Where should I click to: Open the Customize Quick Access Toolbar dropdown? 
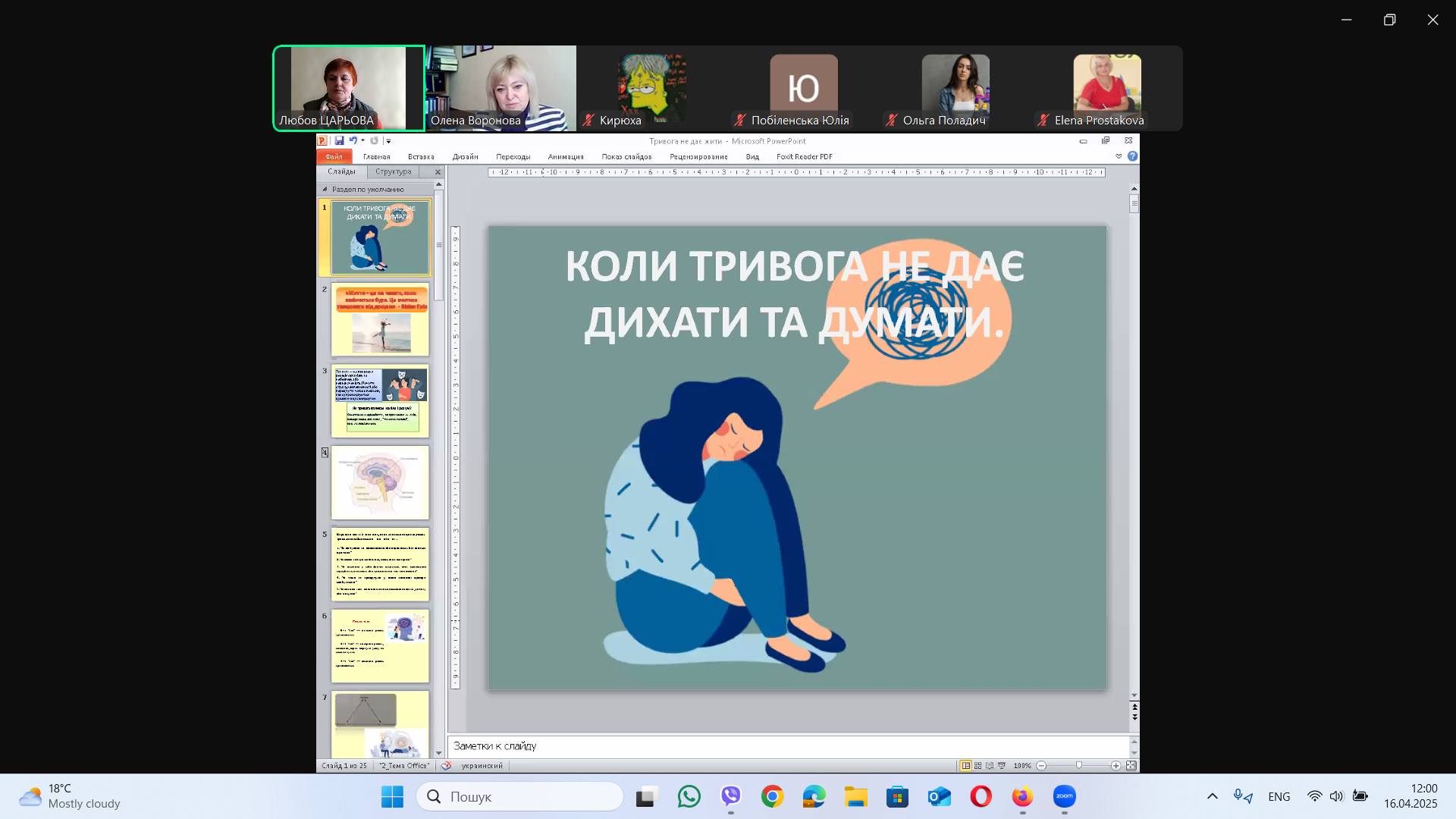[x=388, y=141]
